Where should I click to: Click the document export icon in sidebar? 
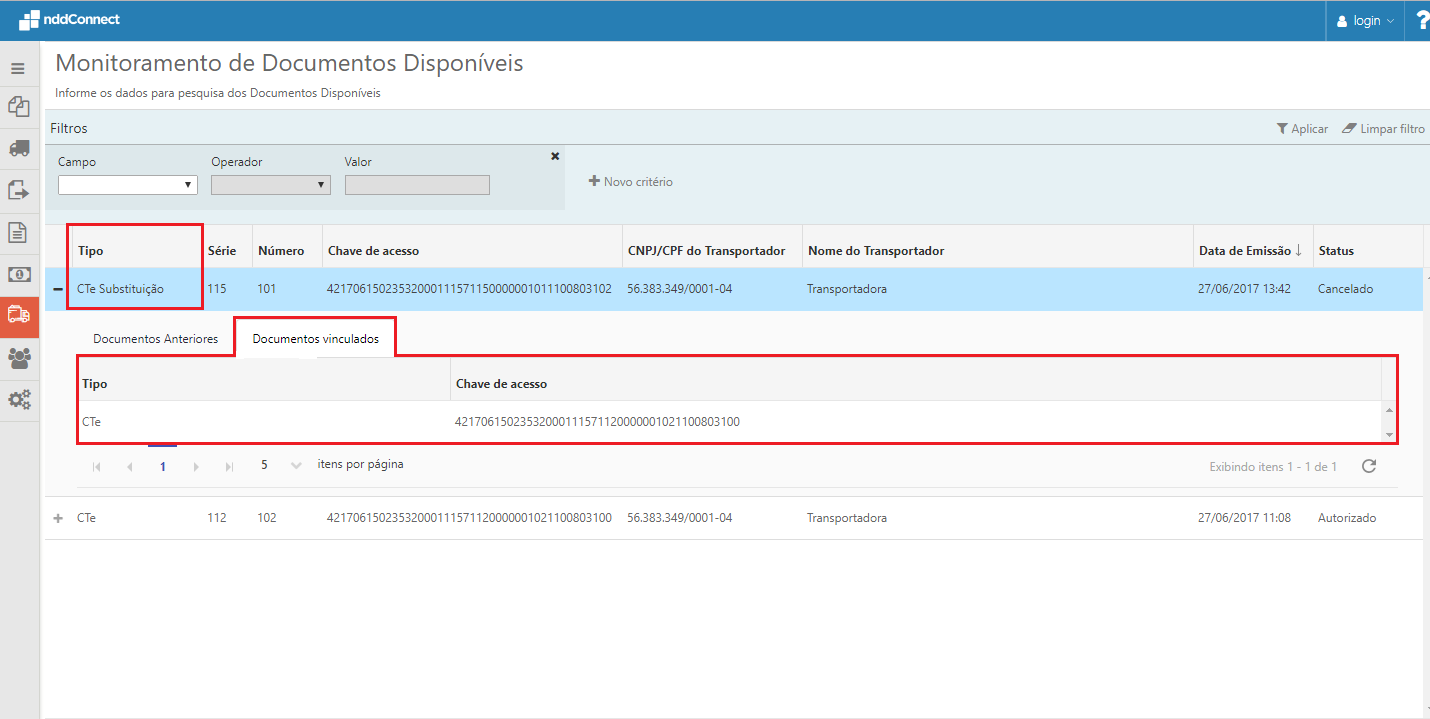pyautogui.click(x=18, y=190)
